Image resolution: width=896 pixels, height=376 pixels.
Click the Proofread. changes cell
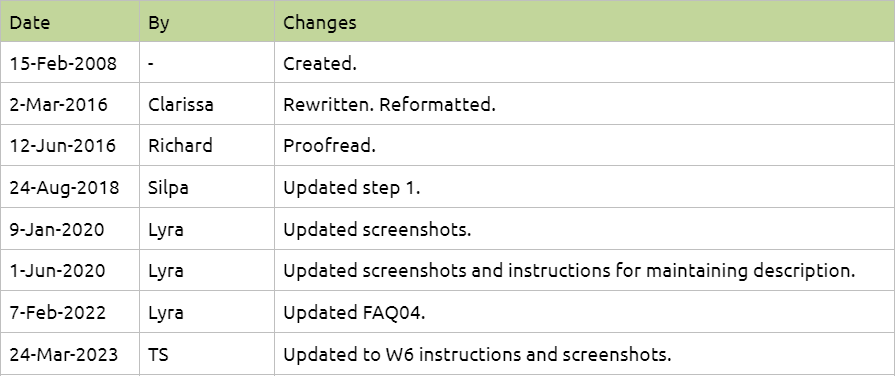point(585,145)
